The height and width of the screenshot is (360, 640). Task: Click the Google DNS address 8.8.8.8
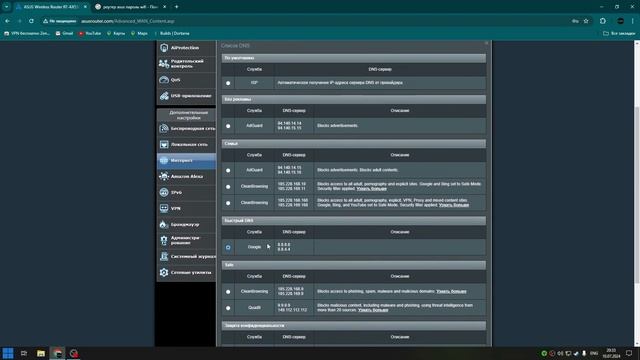[x=284, y=245]
